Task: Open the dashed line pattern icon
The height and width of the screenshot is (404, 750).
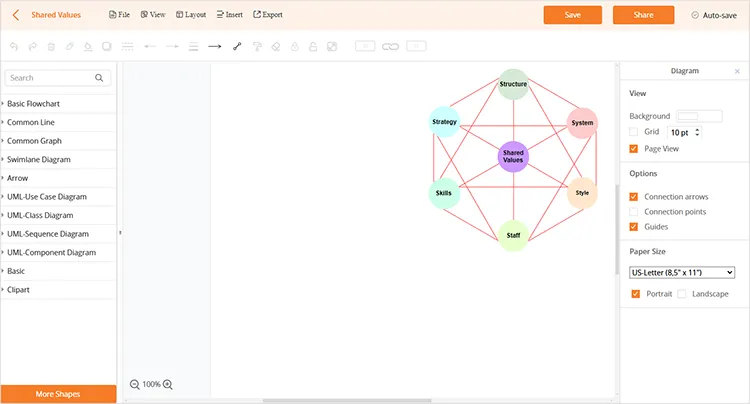Action: pyautogui.click(x=127, y=46)
